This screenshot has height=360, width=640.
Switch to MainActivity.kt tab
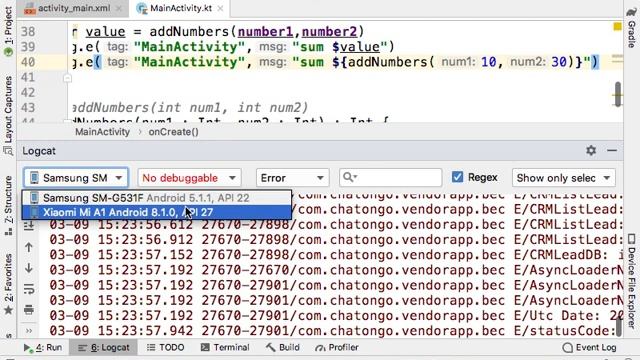click(180, 8)
